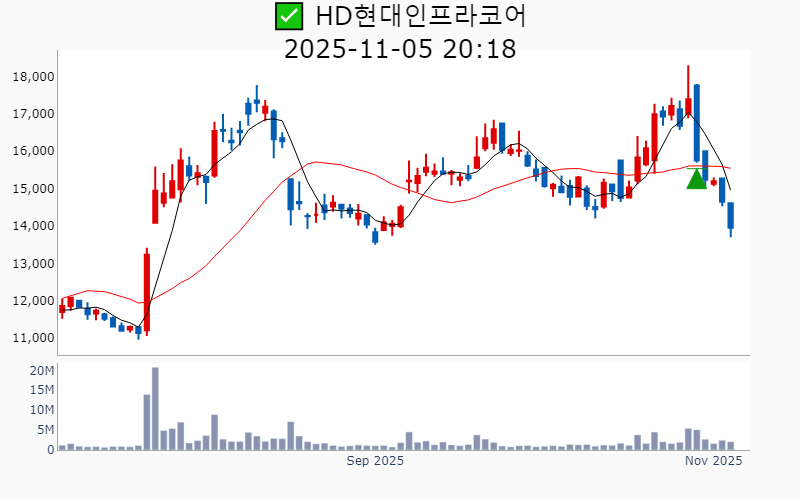Click the 15M volume axis label

pyautogui.click(x=41, y=391)
